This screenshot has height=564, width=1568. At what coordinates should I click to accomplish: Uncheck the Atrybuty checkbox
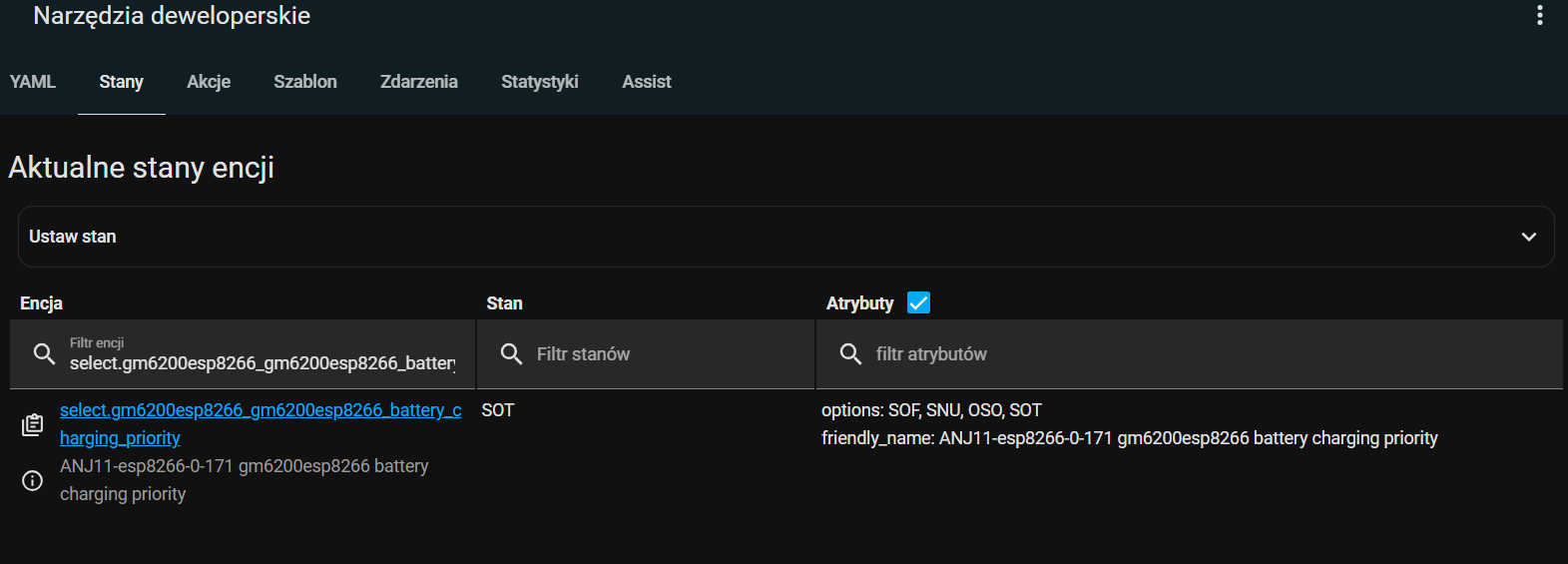[x=918, y=302]
